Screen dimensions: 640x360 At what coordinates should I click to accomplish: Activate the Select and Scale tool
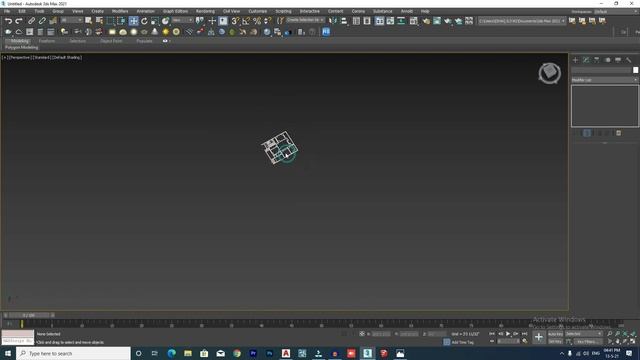click(155, 21)
